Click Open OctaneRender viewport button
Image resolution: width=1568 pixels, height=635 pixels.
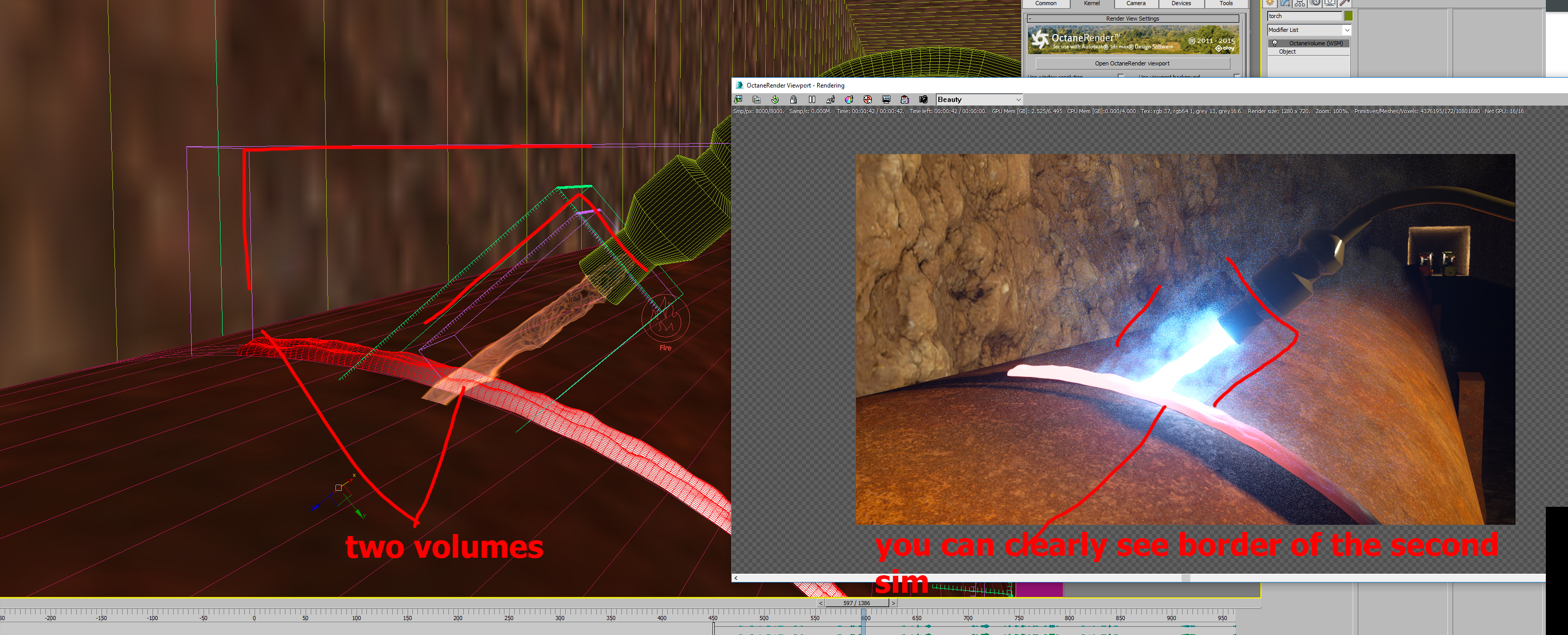pos(1132,63)
